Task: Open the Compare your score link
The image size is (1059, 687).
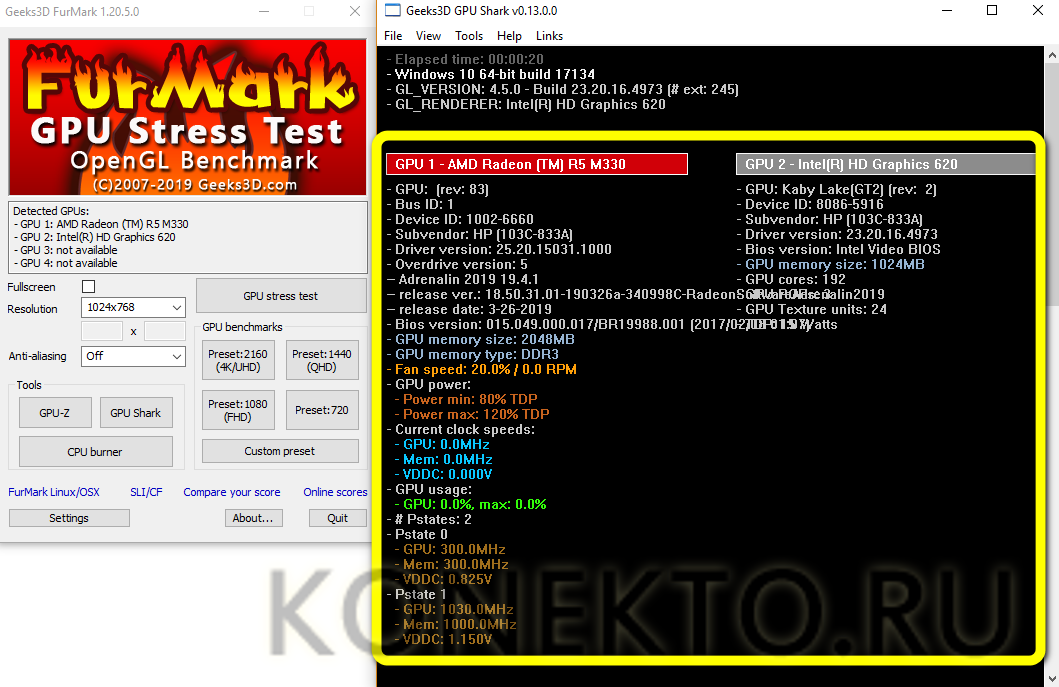Action: pyautogui.click(x=232, y=492)
